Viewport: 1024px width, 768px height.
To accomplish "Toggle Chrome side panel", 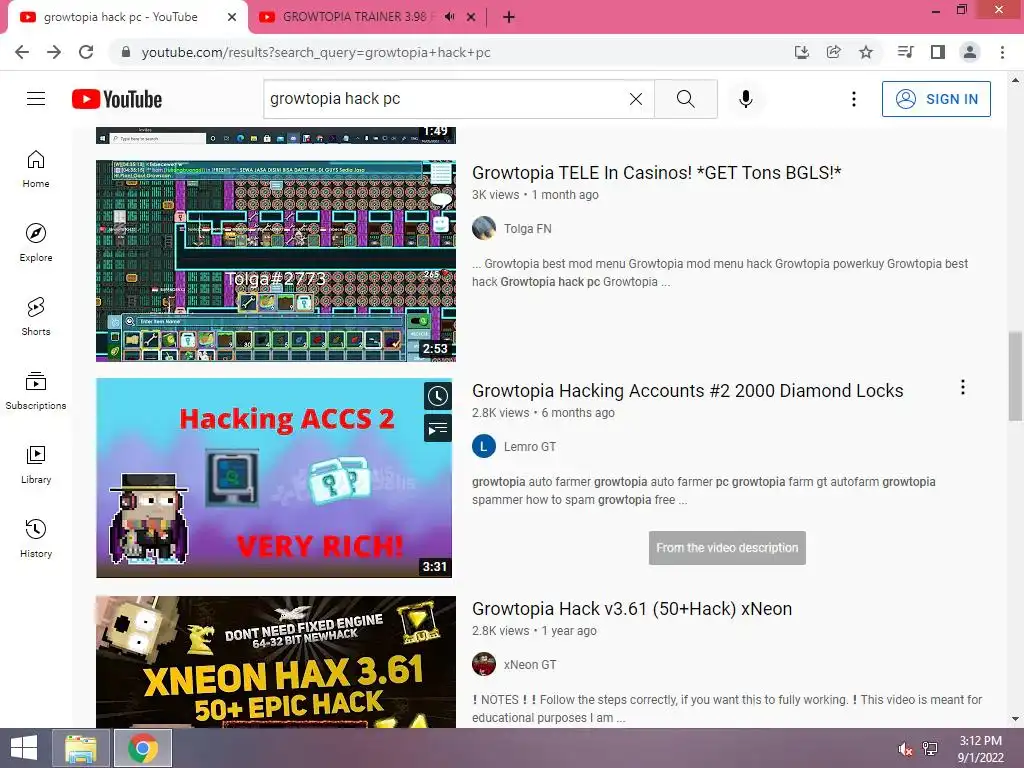I will pyautogui.click(x=938, y=52).
